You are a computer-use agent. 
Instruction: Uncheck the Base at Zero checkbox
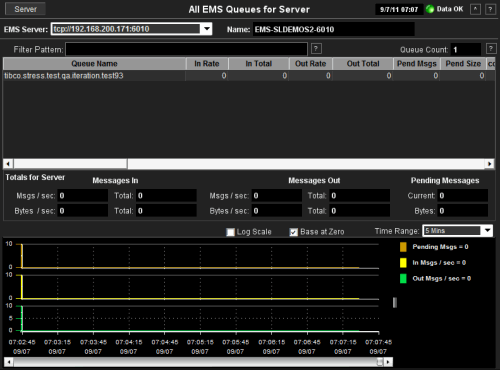coord(293,232)
